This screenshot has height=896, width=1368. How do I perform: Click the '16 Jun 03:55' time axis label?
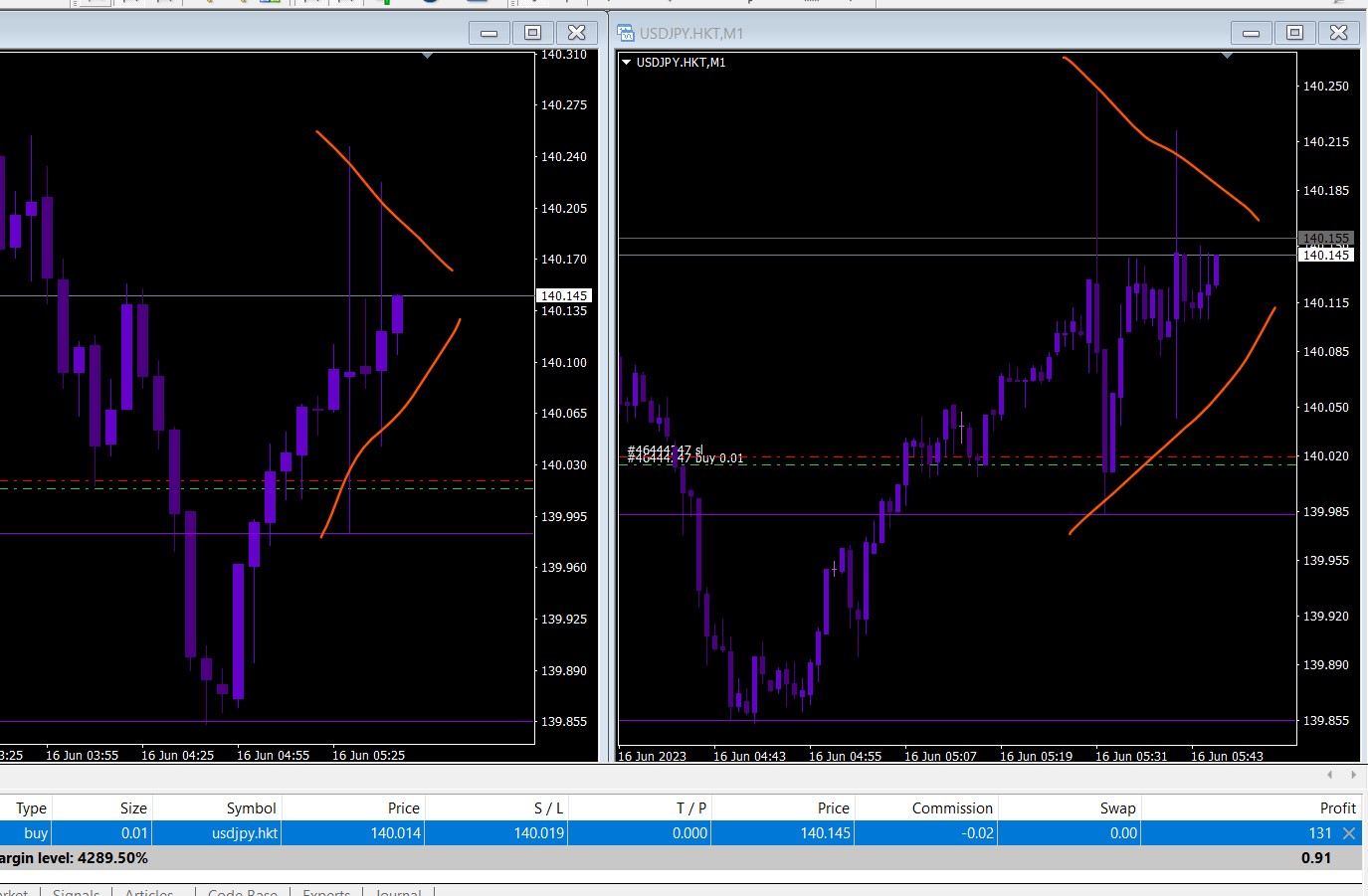pyautogui.click(x=82, y=756)
